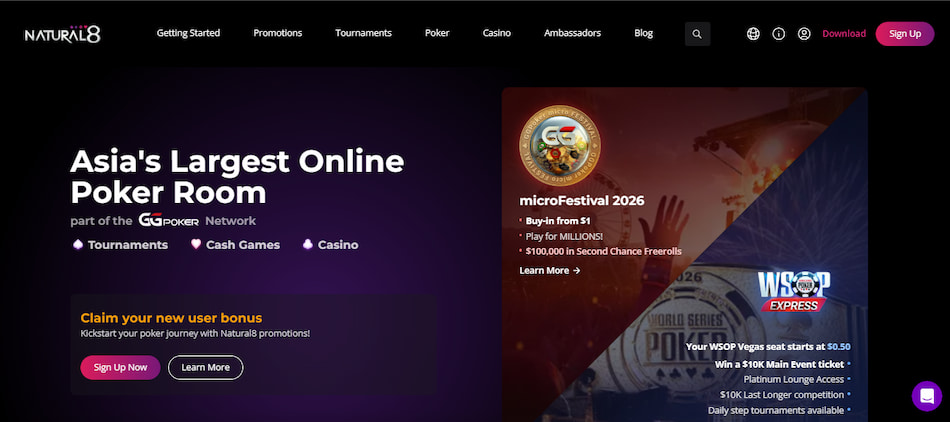Open the Casino menu item
Image resolution: width=950 pixels, height=422 pixels.
(x=497, y=33)
